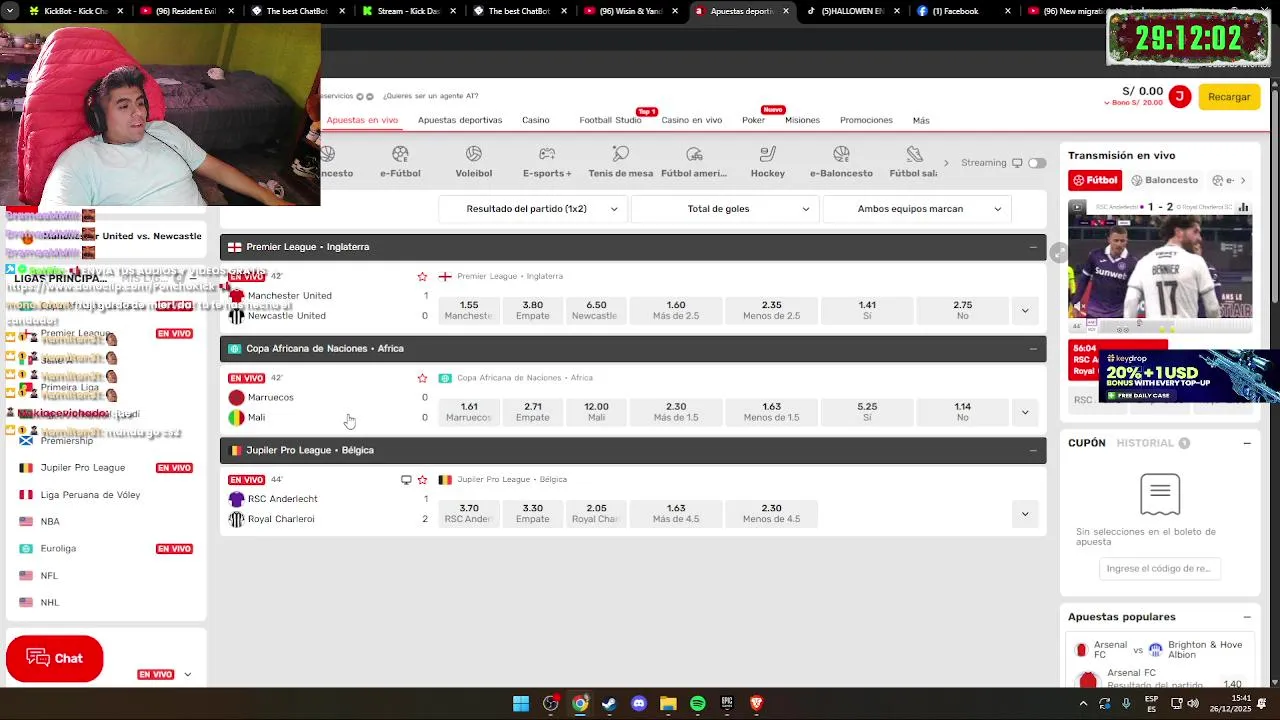Favorite the RSC Anderlecht match star
This screenshot has width=1280, height=720.
[422, 480]
